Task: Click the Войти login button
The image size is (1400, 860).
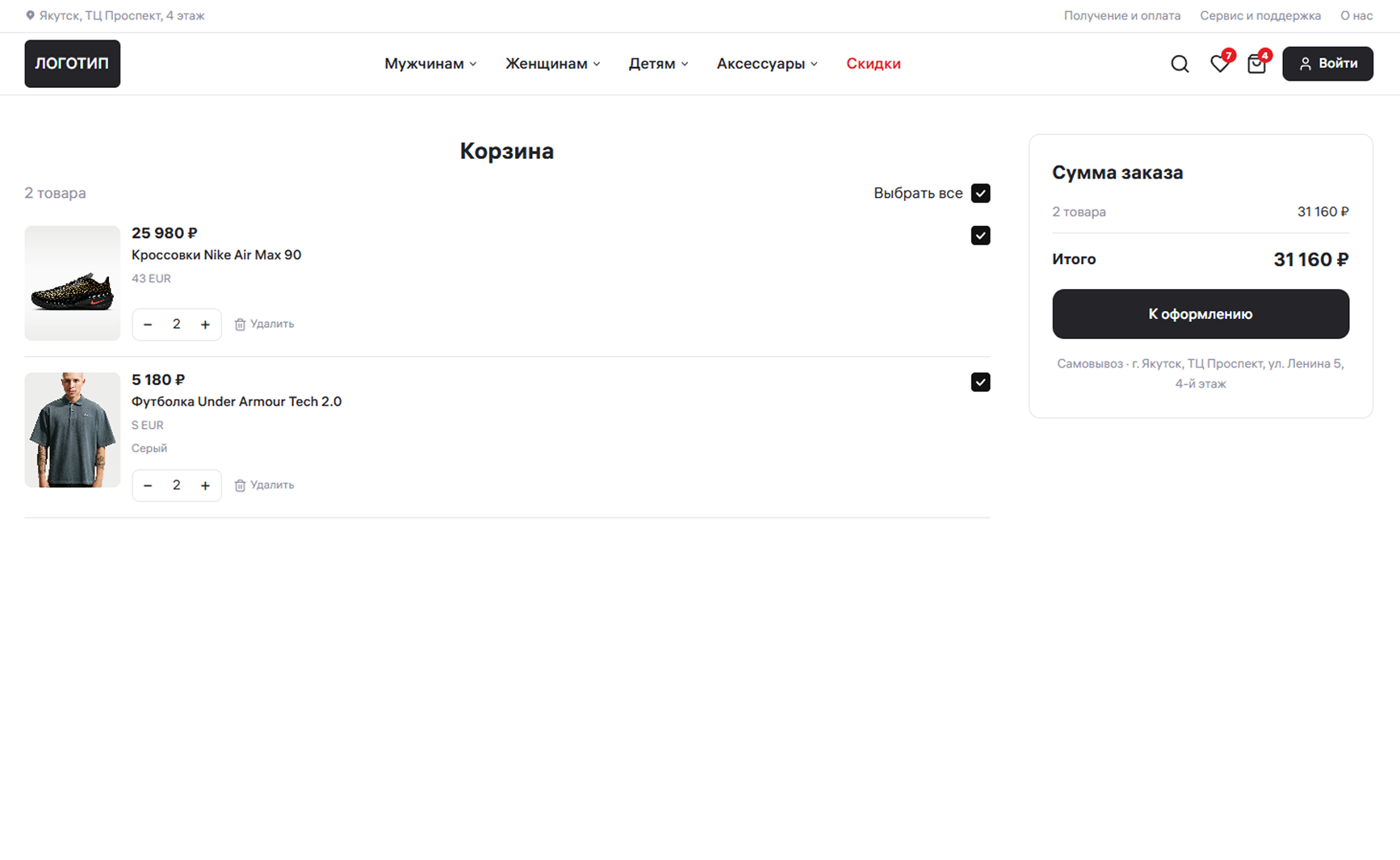Action: [x=1327, y=64]
